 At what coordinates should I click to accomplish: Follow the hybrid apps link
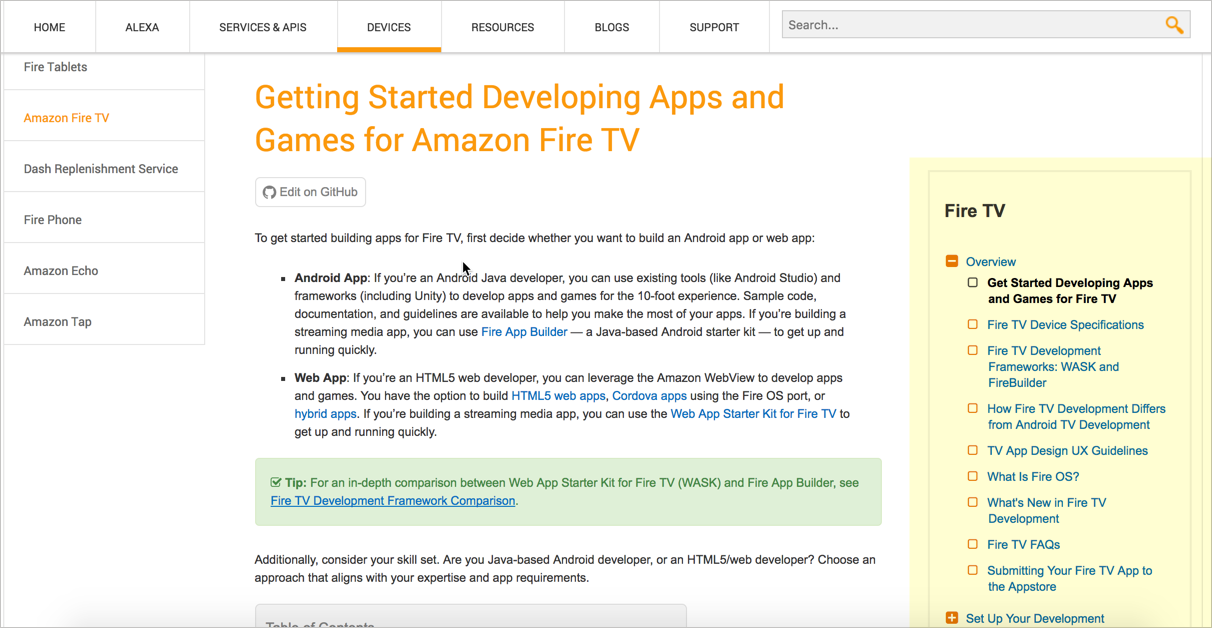point(325,414)
